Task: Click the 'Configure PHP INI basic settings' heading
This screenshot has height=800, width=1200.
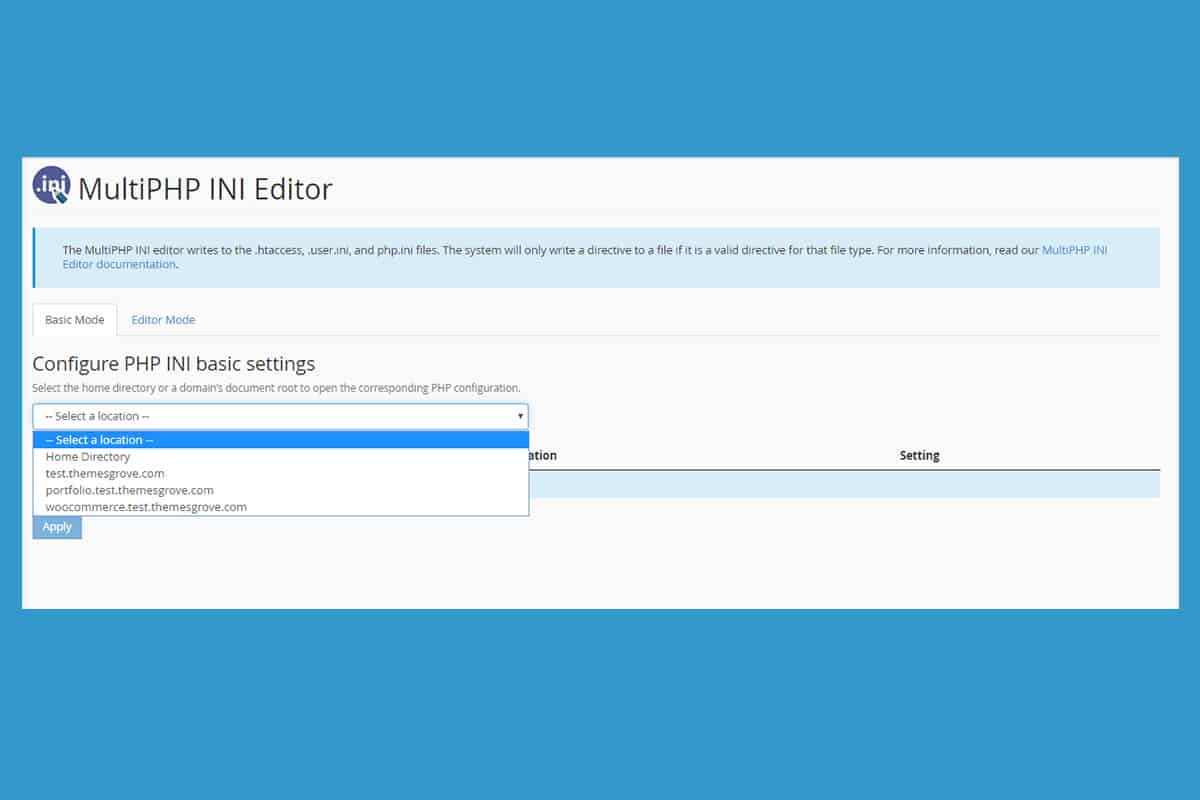Action: click(x=174, y=364)
